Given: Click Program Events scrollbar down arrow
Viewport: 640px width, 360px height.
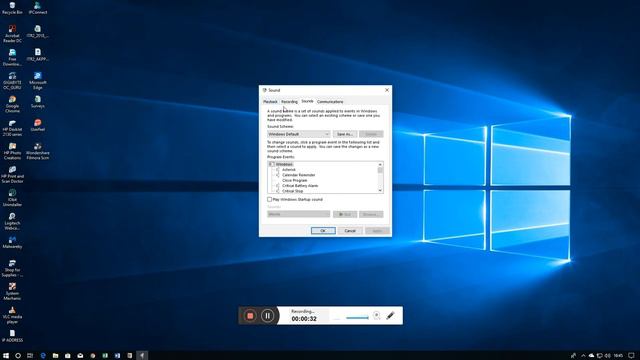Looking at the screenshot, I should [380, 191].
